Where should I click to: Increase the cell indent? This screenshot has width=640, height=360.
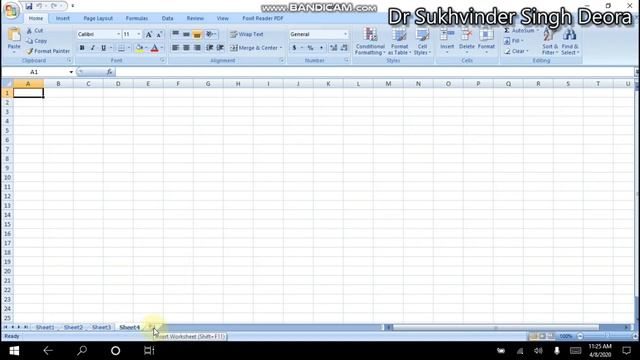(220, 48)
